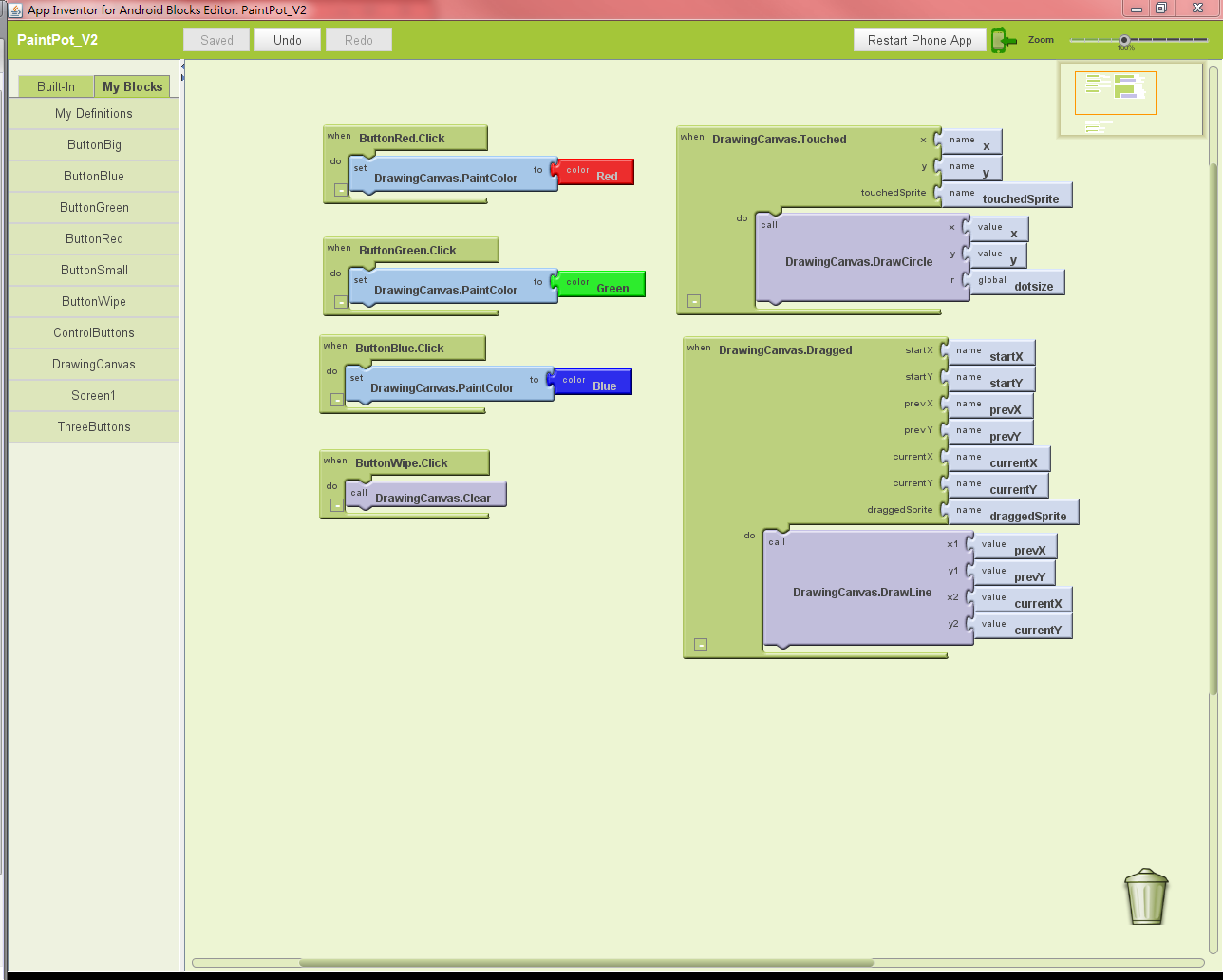Click the workspace overview minimap

pos(1131,100)
